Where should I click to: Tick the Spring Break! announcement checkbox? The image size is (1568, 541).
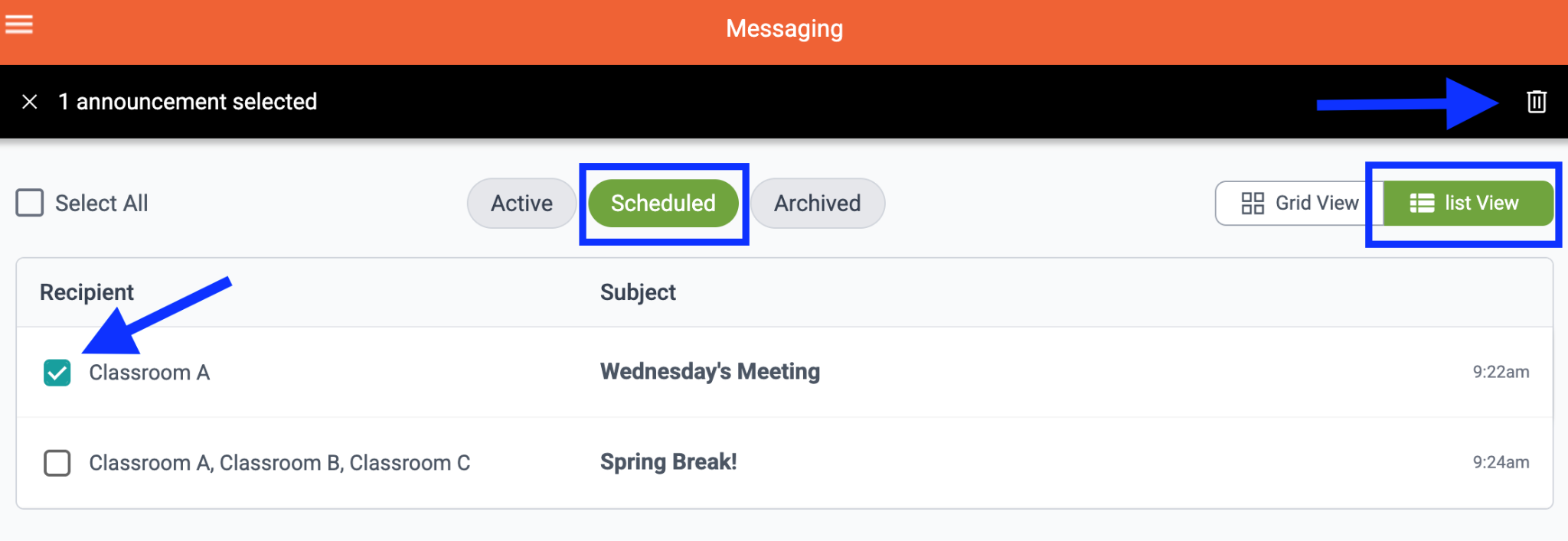(x=57, y=463)
